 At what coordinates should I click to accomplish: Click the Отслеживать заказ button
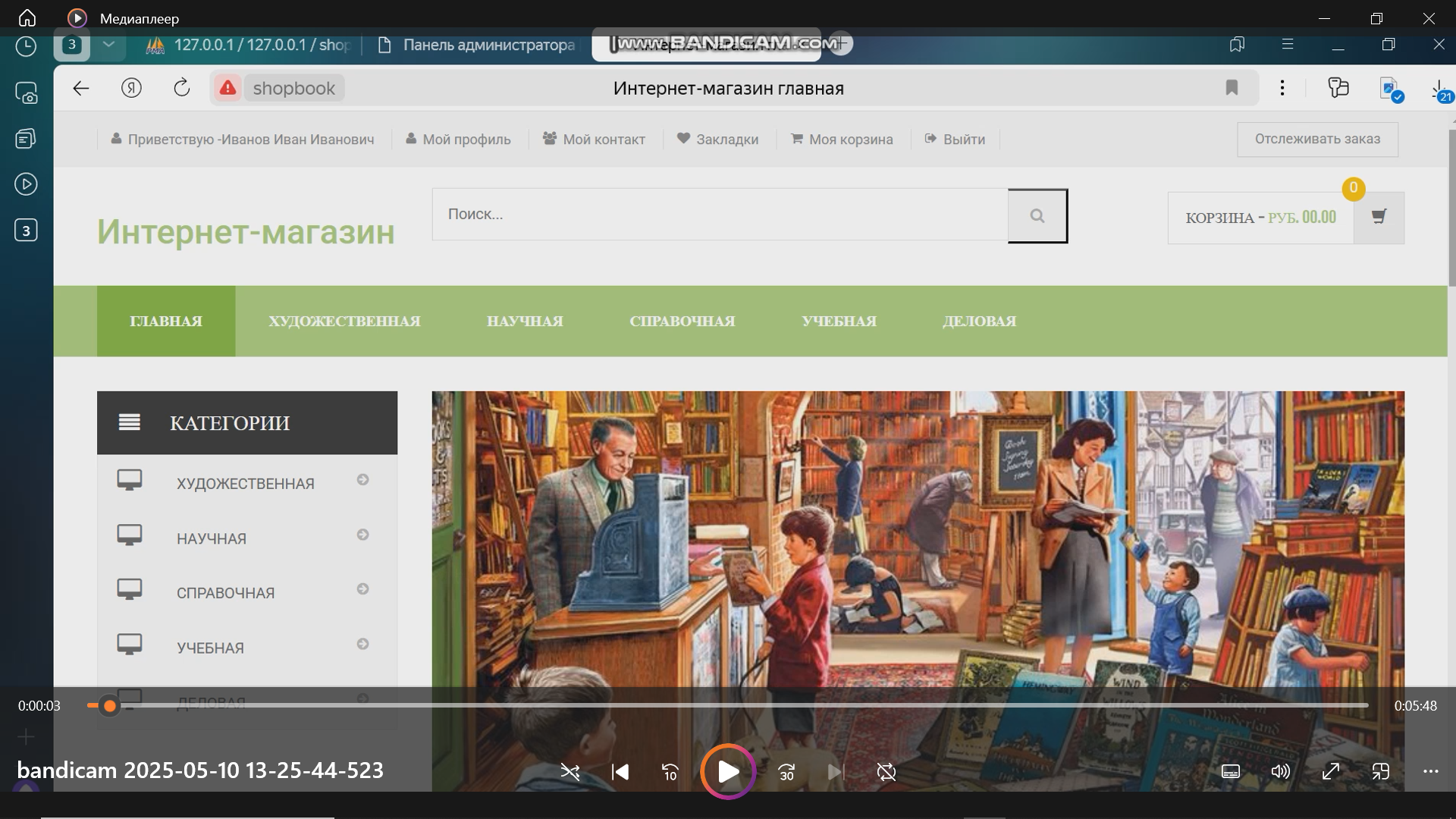(1317, 139)
